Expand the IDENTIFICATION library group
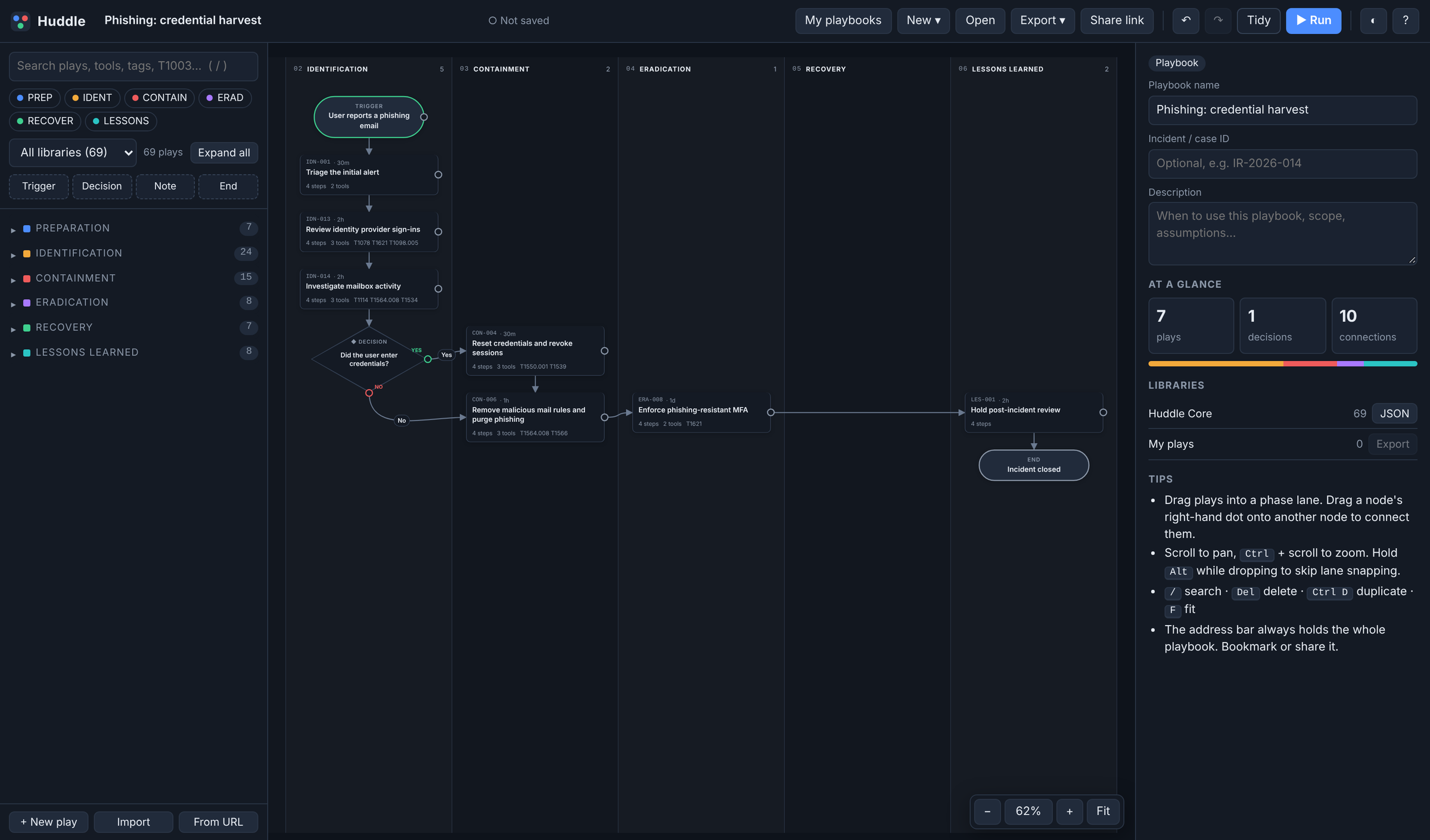Viewport: 1430px width, 840px height. click(133, 253)
